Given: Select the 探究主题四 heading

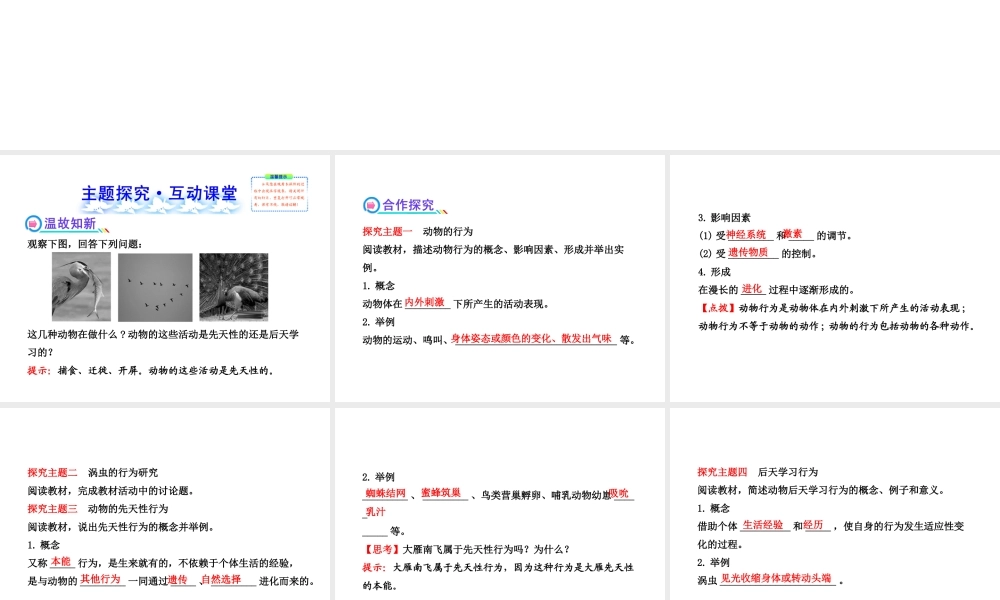Looking at the screenshot, I should pyautogui.click(x=722, y=472).
